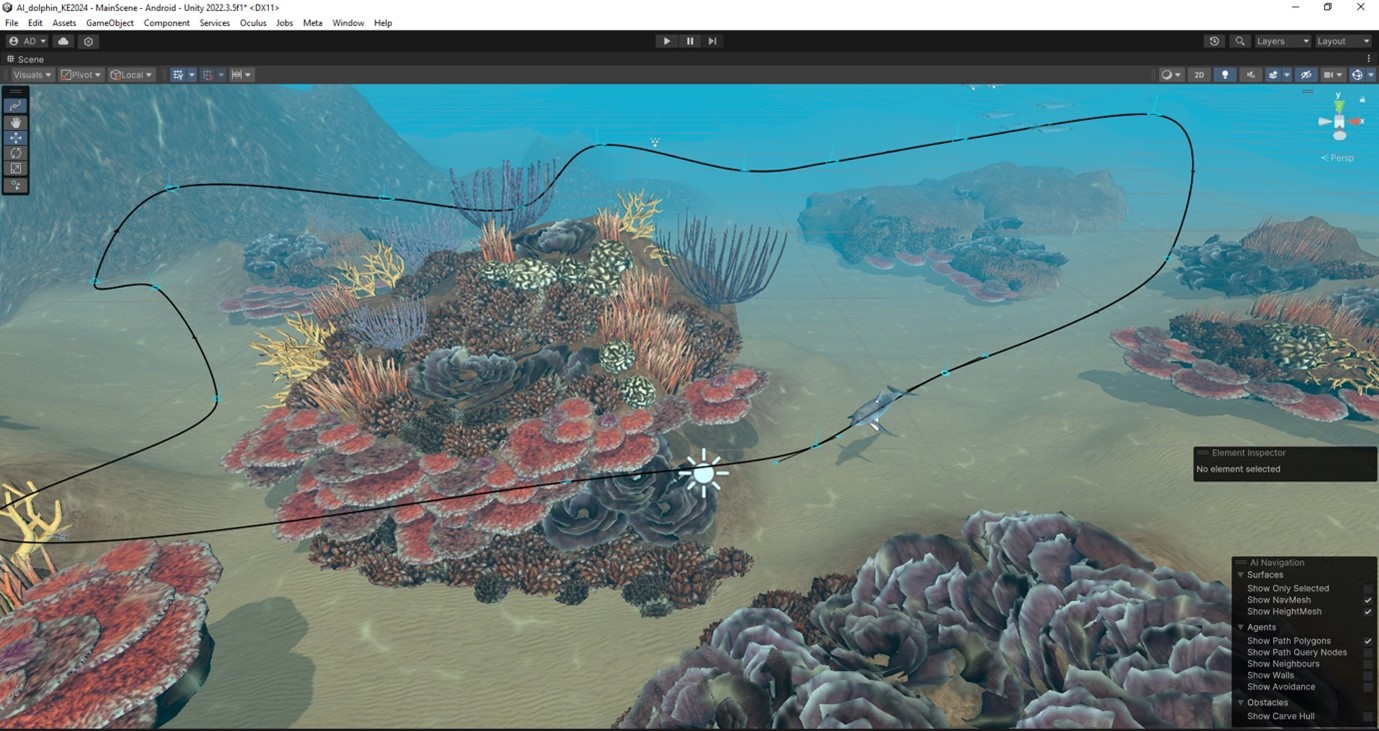Open the Assets menu
Screen dimensions: 1379x731
[64, 23]
